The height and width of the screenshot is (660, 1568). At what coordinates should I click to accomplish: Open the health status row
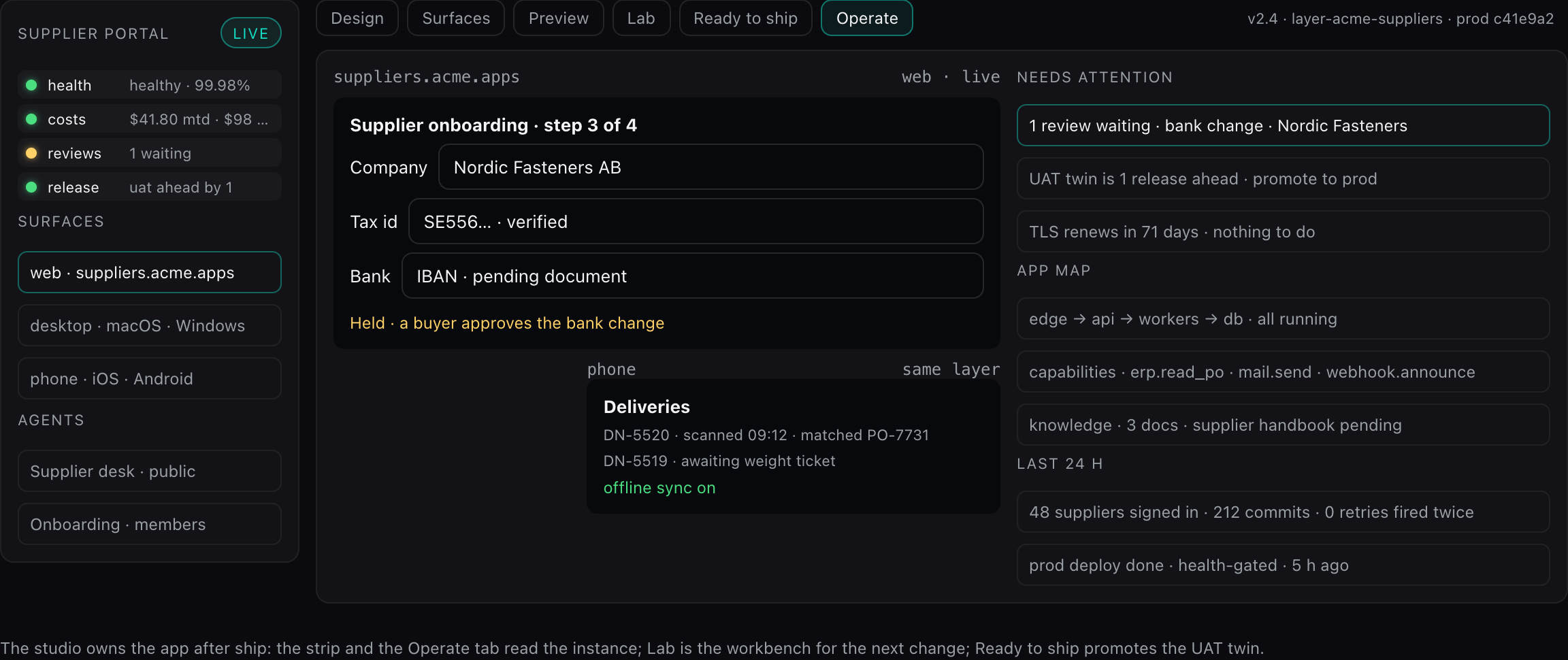pyautogui.click(x=150, y=85)
